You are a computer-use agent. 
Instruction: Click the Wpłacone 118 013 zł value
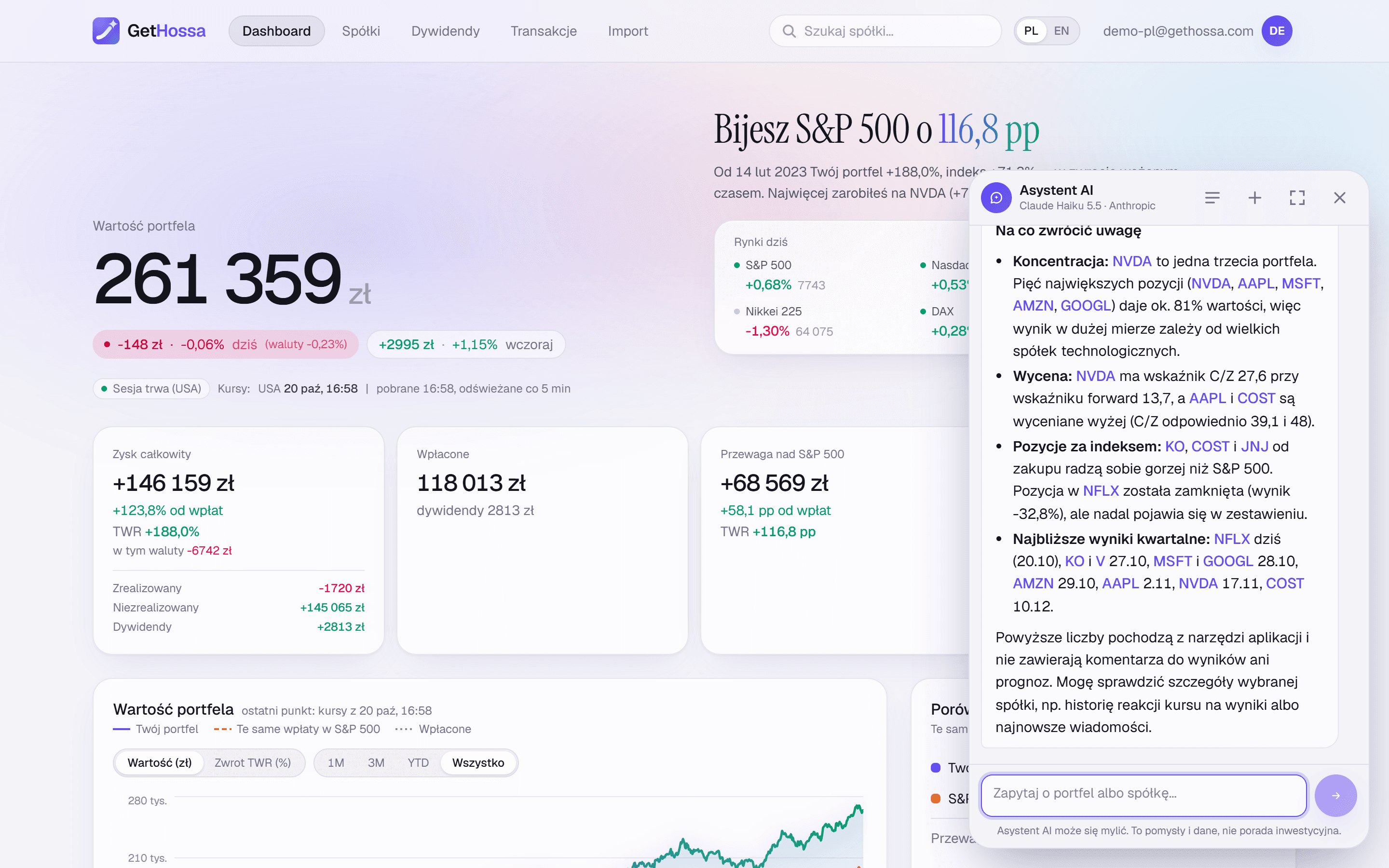point(471,483)
